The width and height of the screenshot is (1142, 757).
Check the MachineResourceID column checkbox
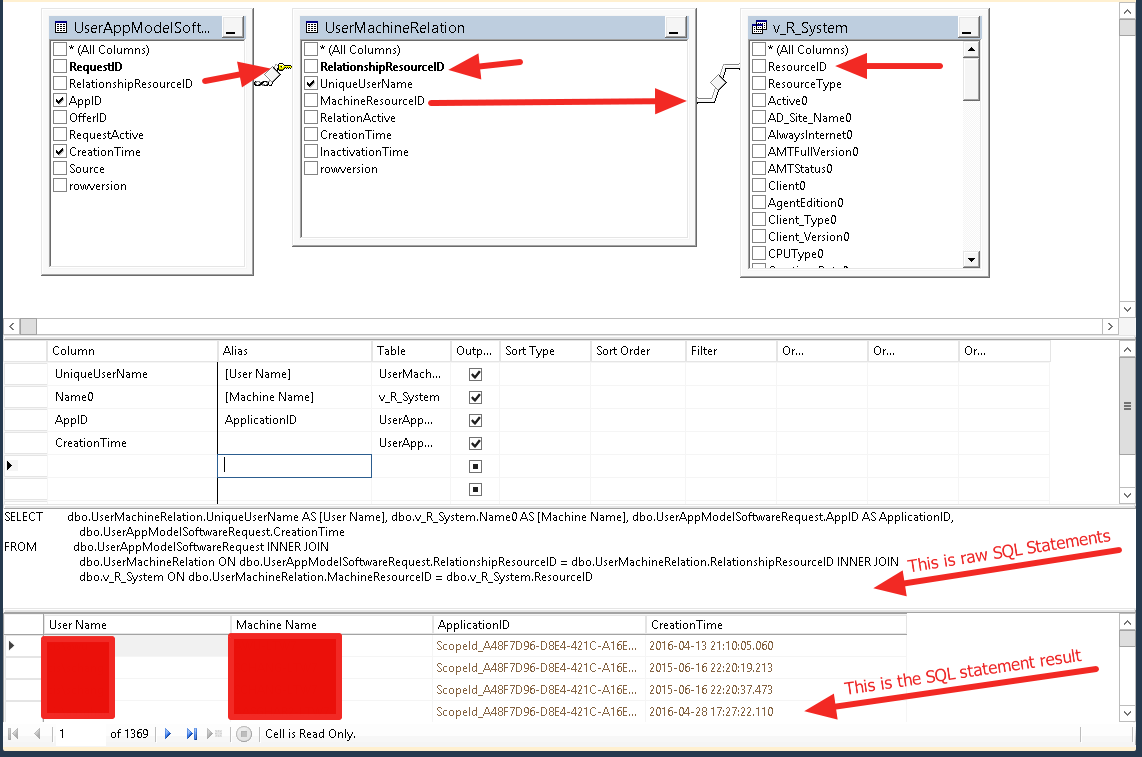[x=311, y=101]
